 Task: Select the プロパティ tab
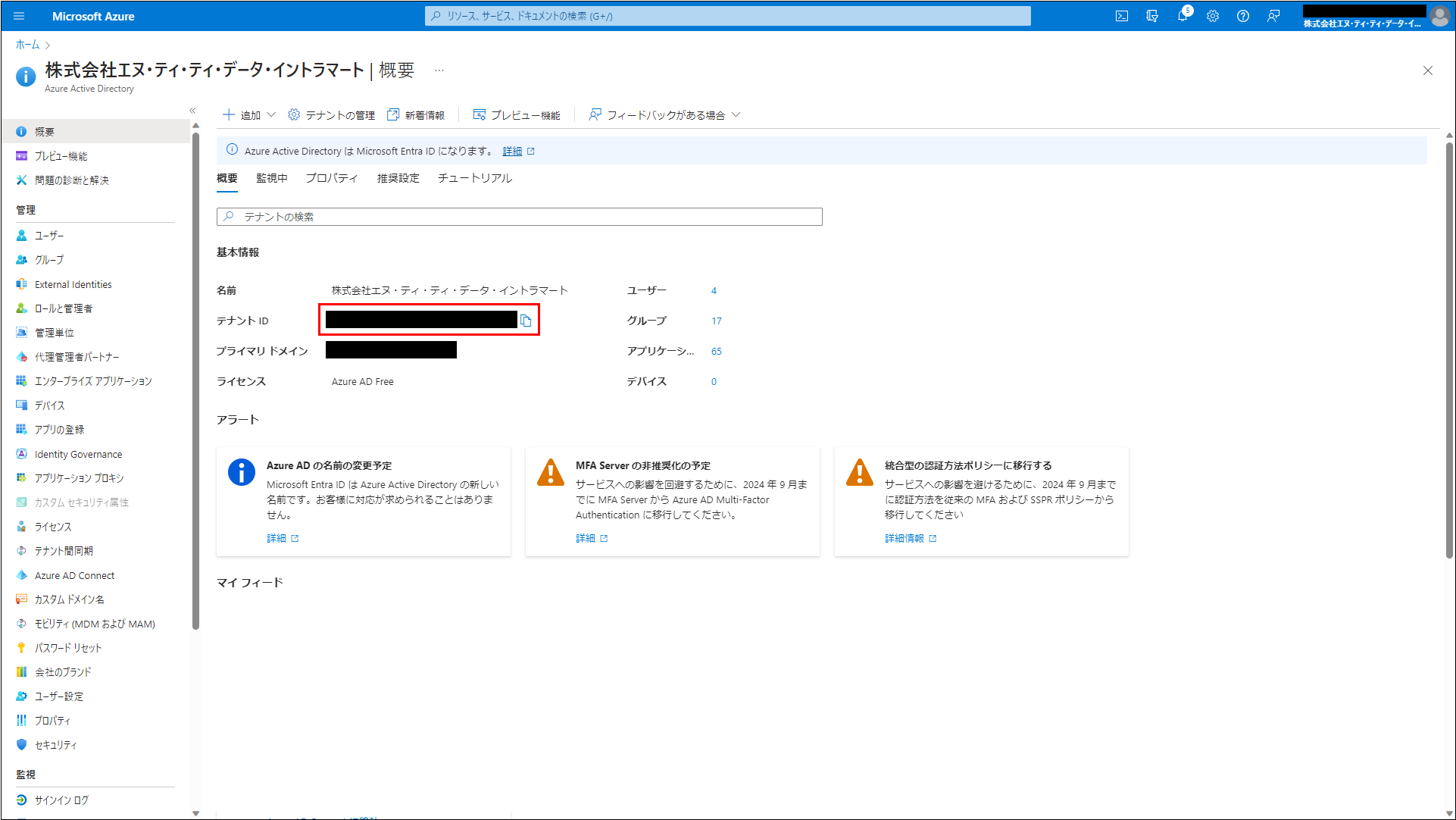click(331, 178)
